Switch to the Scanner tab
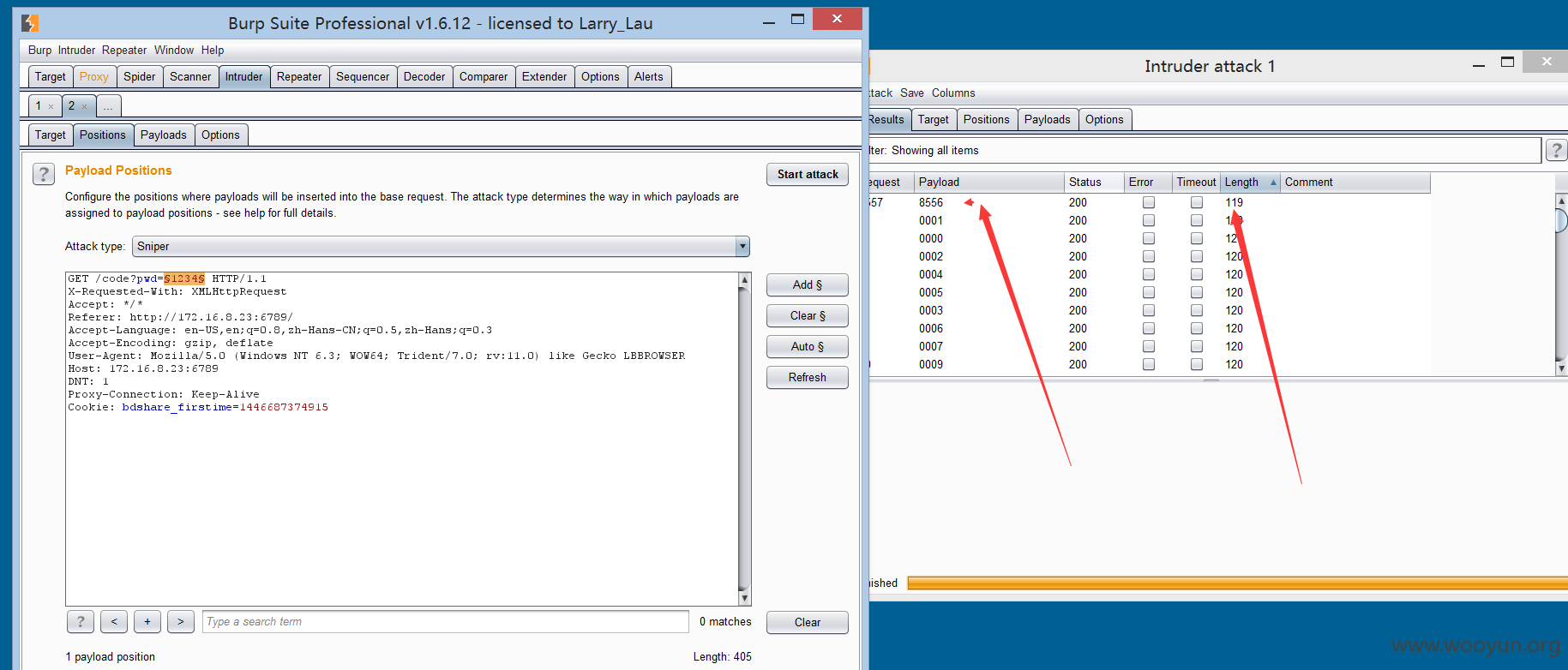The width and height of the screenshot is (1568, 670). click(x=190, y=77)
